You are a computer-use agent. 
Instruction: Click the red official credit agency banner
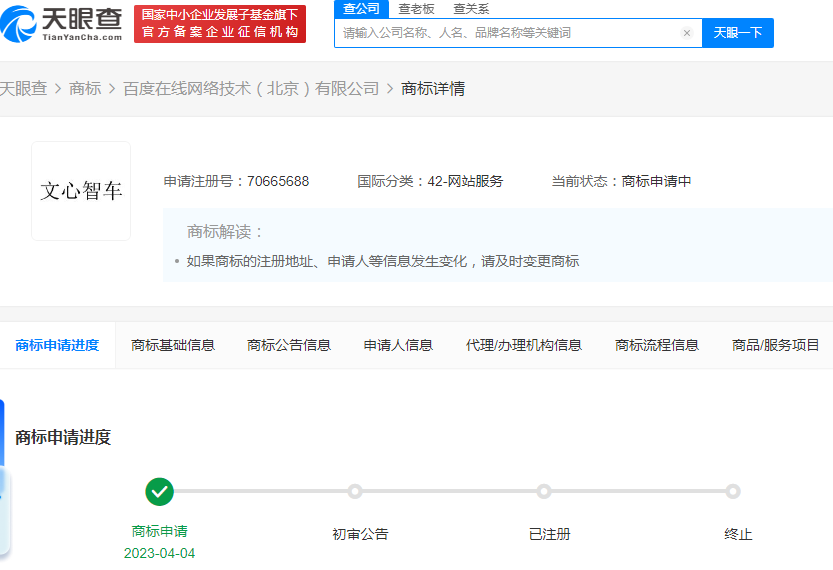click(220, 24)
